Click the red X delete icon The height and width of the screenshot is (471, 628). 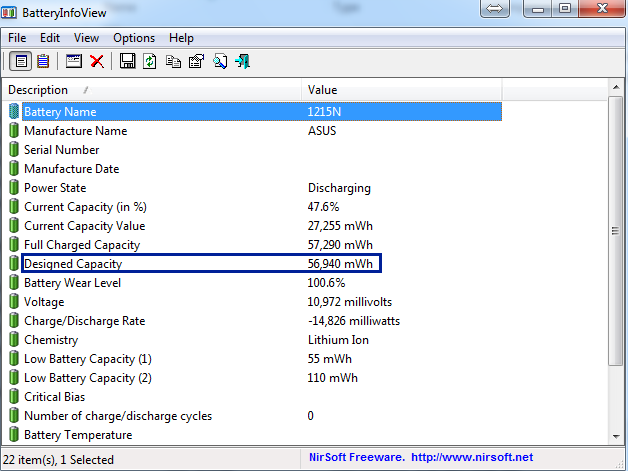point(97,61)
